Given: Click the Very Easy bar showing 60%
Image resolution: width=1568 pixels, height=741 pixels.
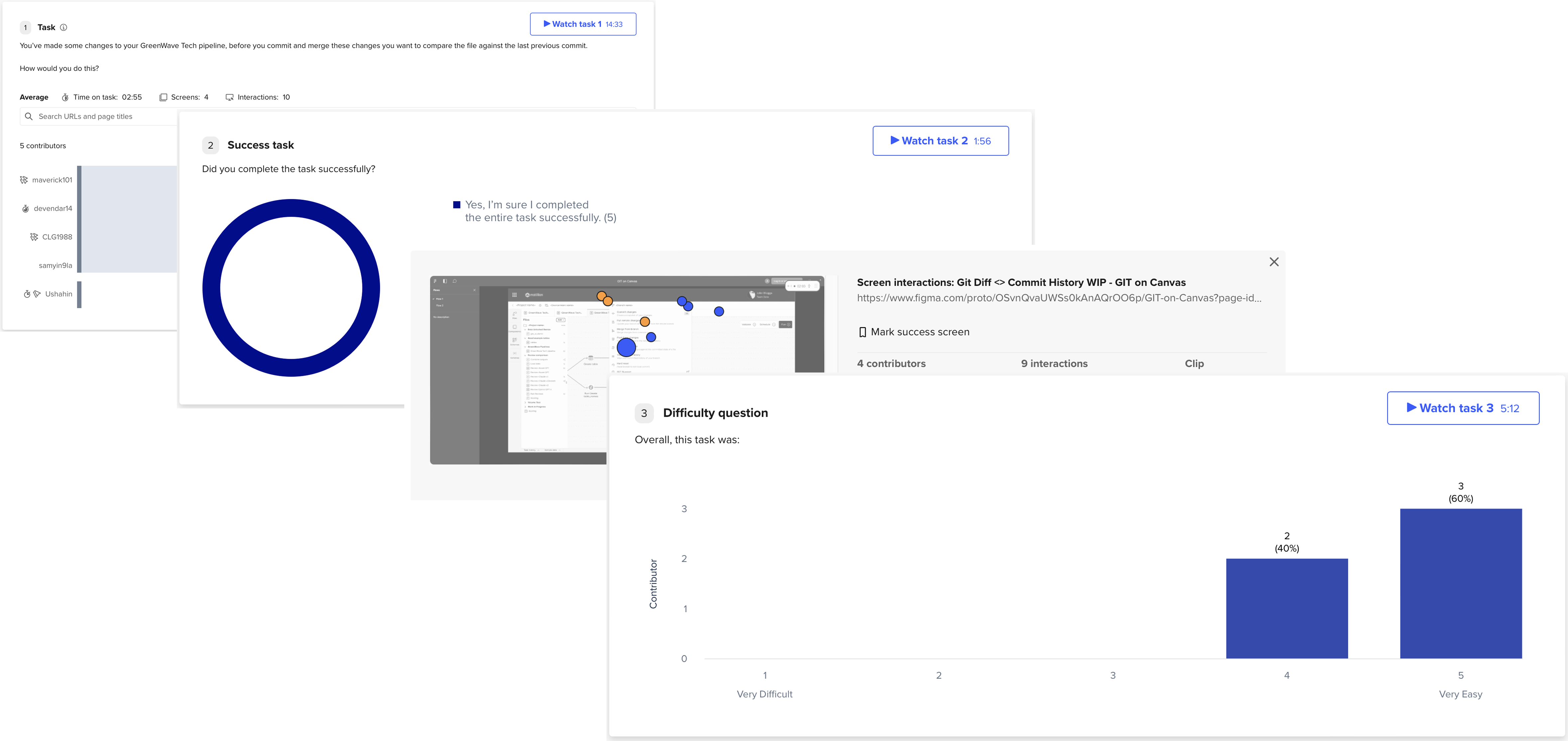Looking at the screenshot, I should pos(1461,583).
